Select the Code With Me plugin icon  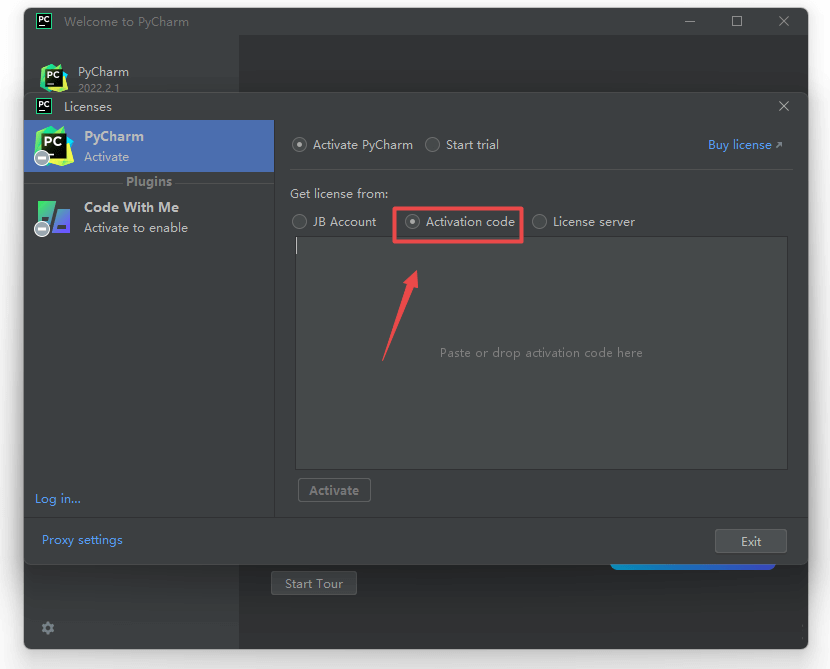pos(54,217)
